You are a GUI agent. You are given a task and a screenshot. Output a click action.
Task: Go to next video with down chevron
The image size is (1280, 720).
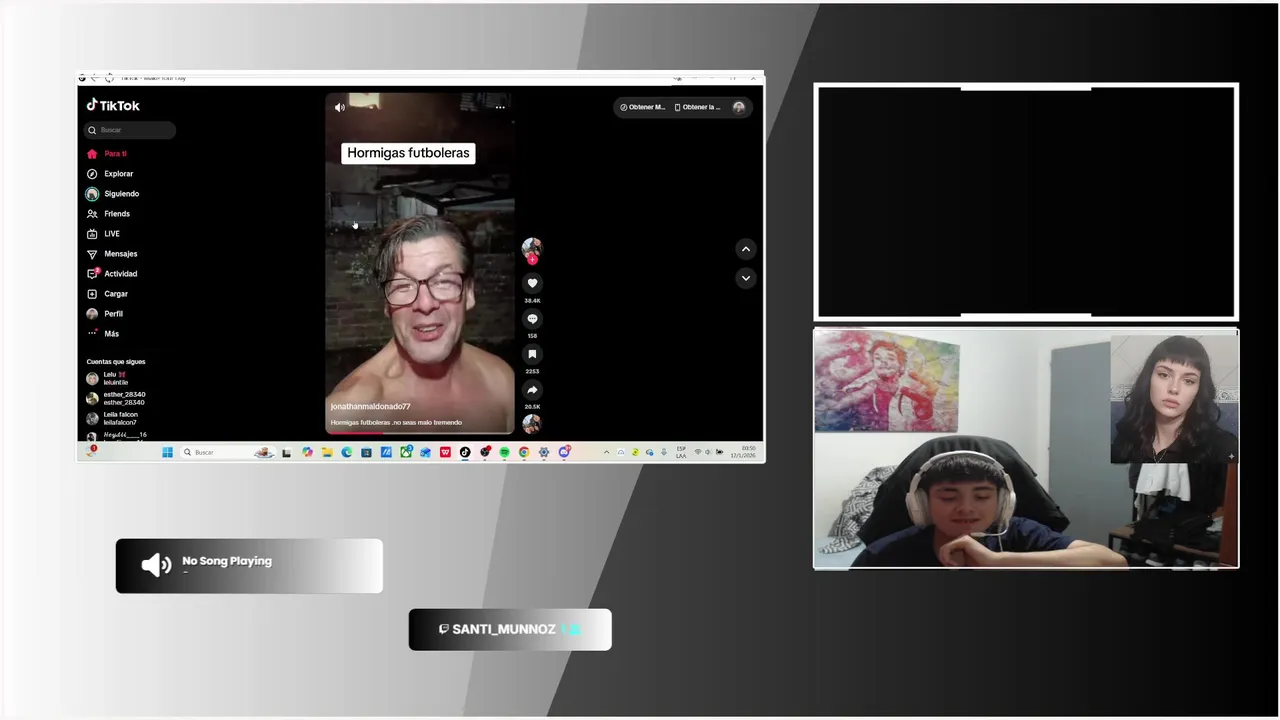click(746, 278)
